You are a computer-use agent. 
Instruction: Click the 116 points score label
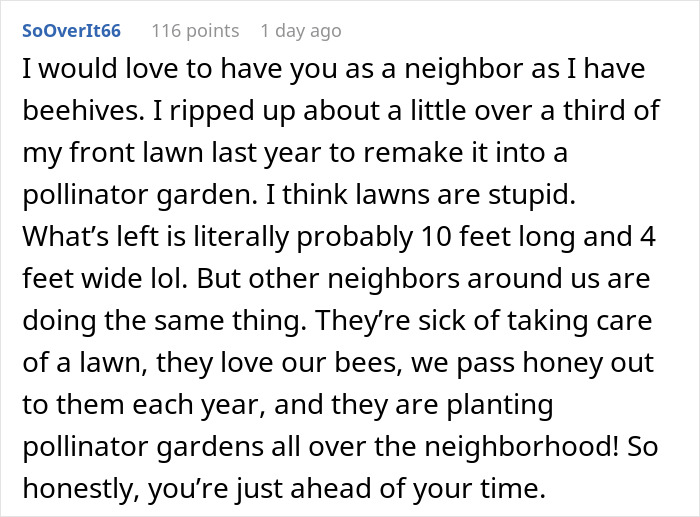click(196, 31)
